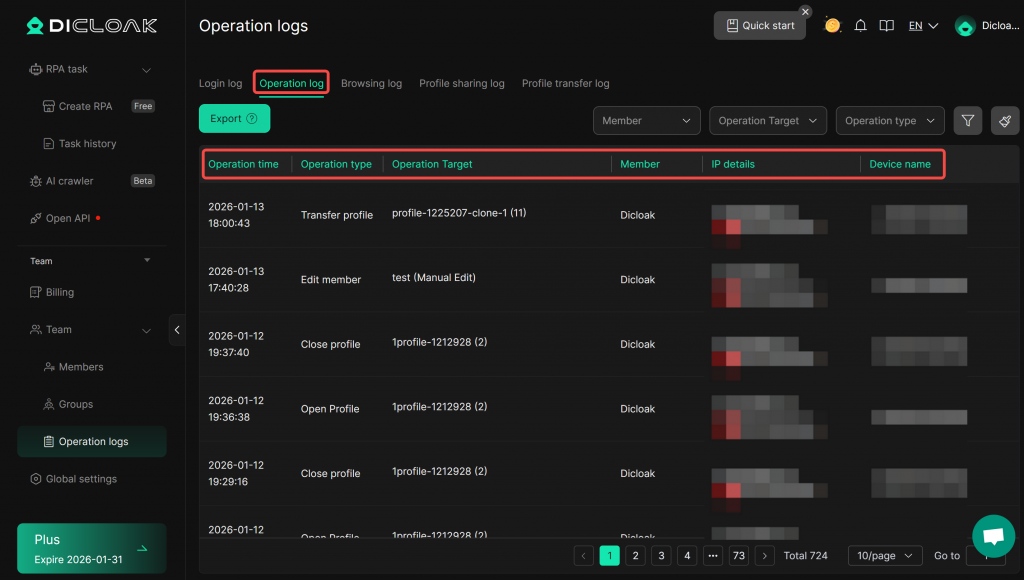Click the Export button
Viewport: 1024px width, 580px height.
click(x=234, y=118)
